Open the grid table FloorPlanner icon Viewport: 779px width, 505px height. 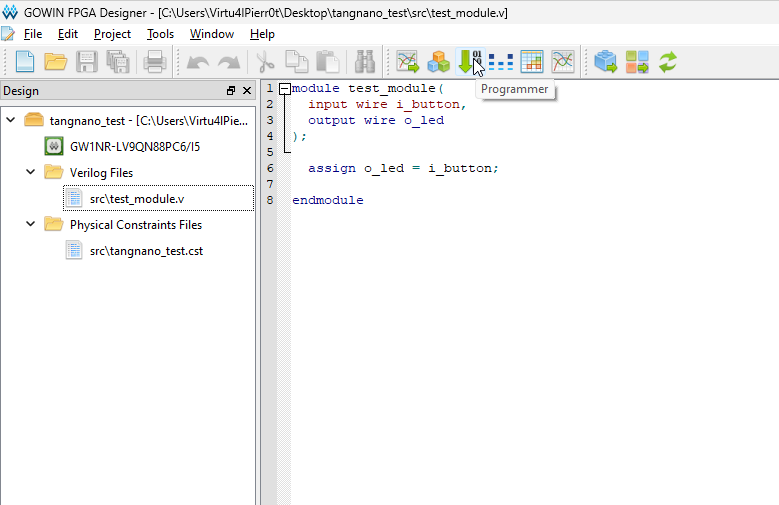[x=532, y=62]
